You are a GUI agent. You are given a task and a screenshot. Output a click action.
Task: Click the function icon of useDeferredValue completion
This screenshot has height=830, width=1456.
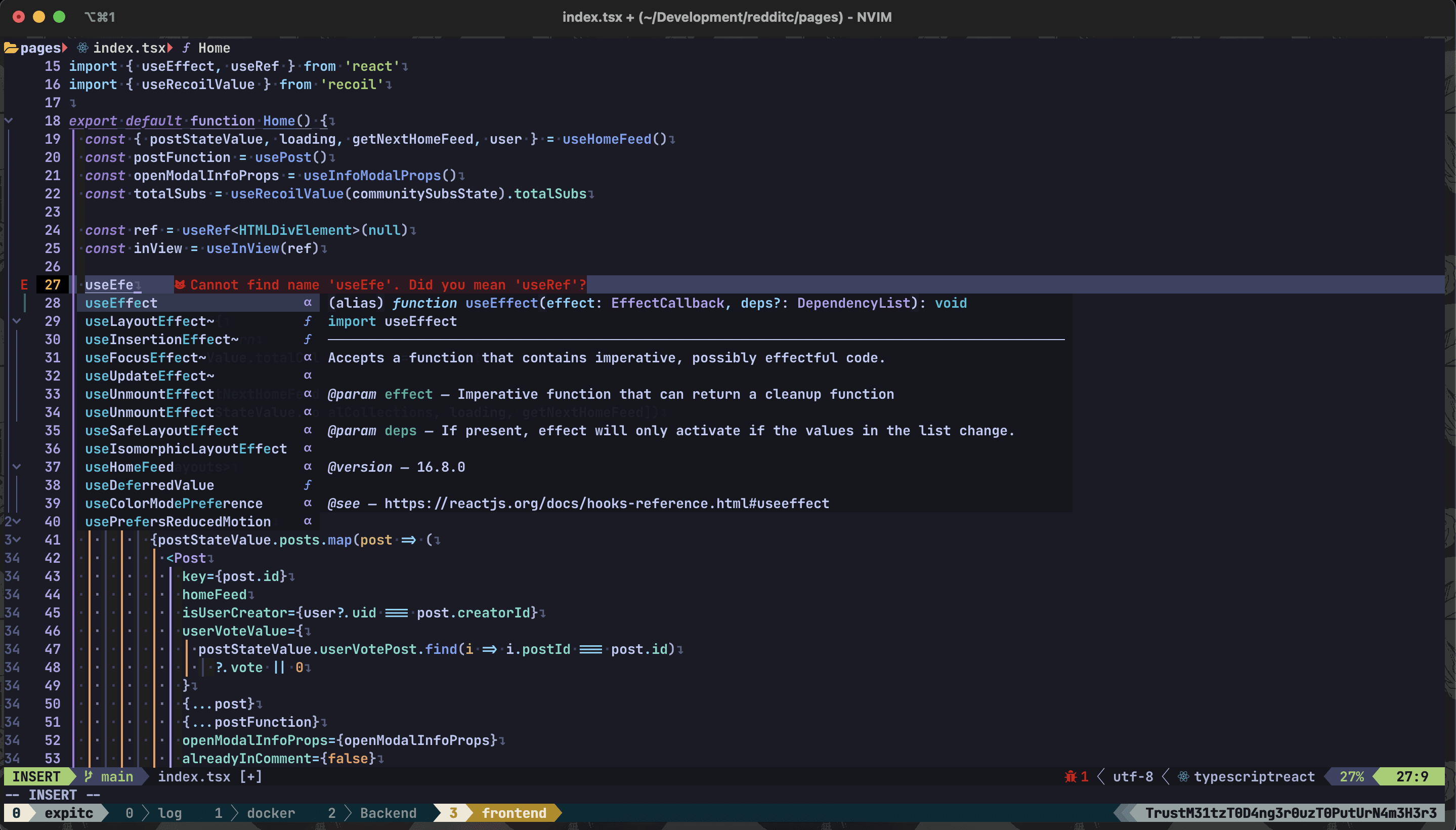(308, 485)
